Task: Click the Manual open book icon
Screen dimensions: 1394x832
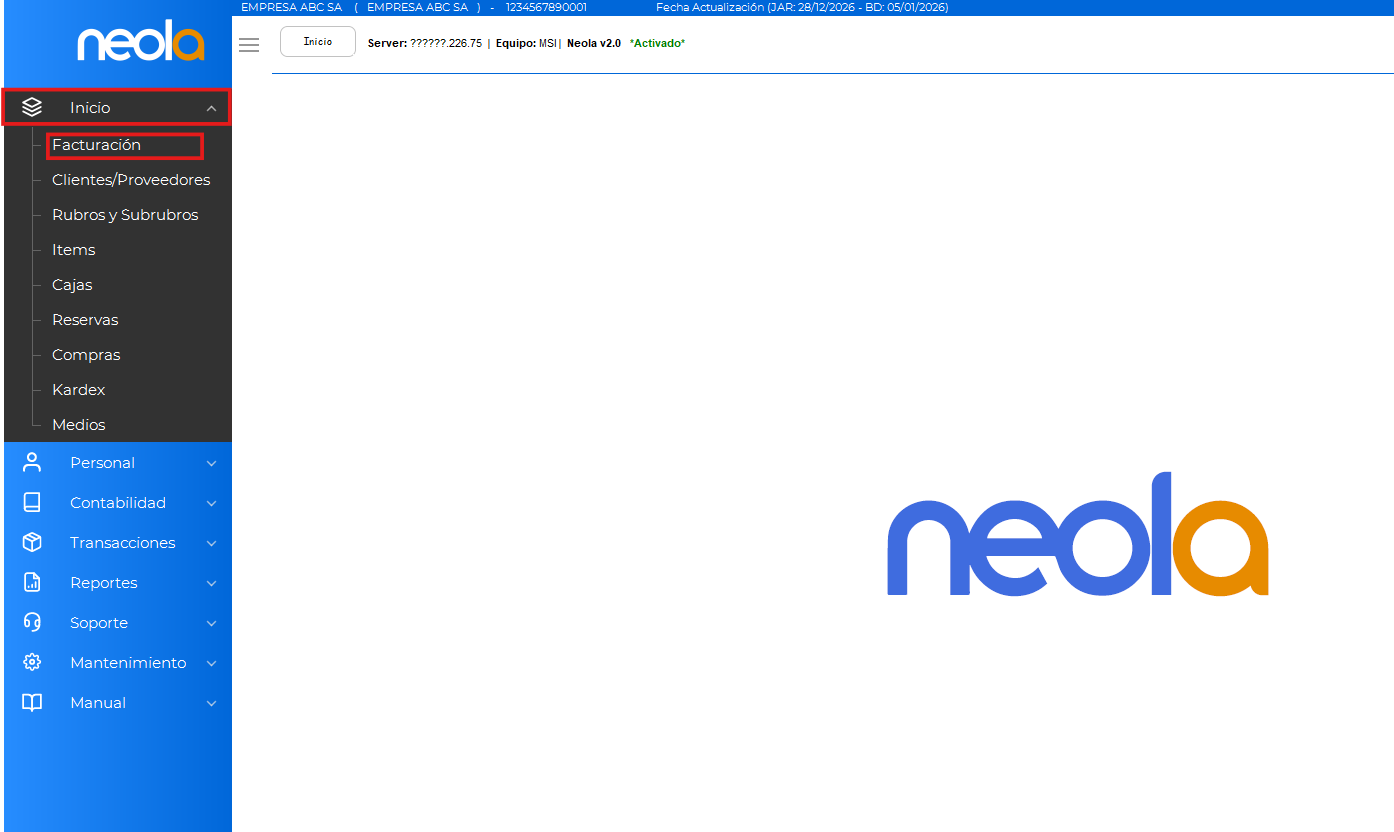Action: pyautogui.click(x=32, y=702)
